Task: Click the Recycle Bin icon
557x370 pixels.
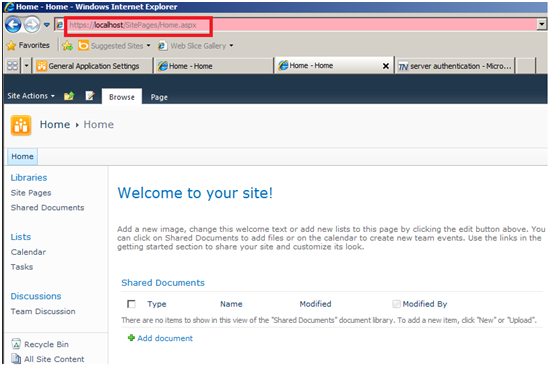Action: (16, 344)
